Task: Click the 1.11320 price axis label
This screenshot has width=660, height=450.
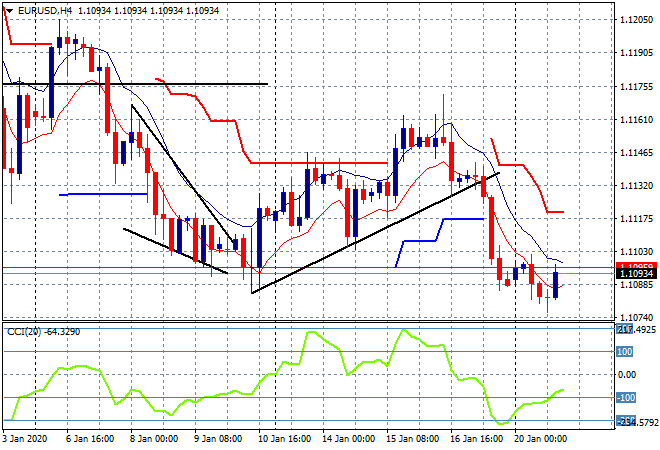Action: pyautogui.click(x=636, y=186)
